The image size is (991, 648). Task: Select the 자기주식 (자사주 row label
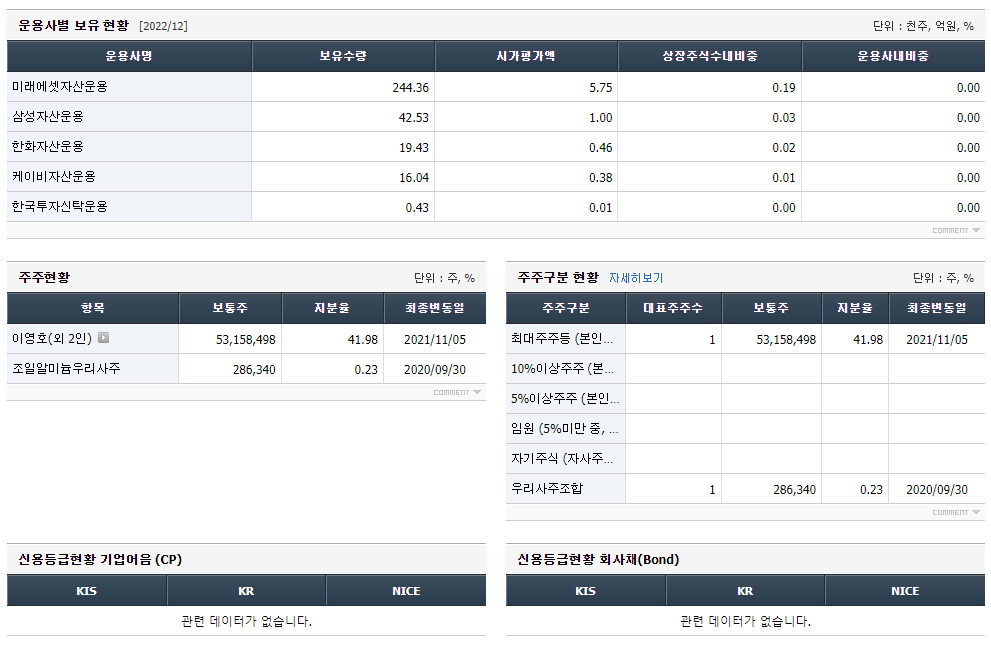click(562, 458)
